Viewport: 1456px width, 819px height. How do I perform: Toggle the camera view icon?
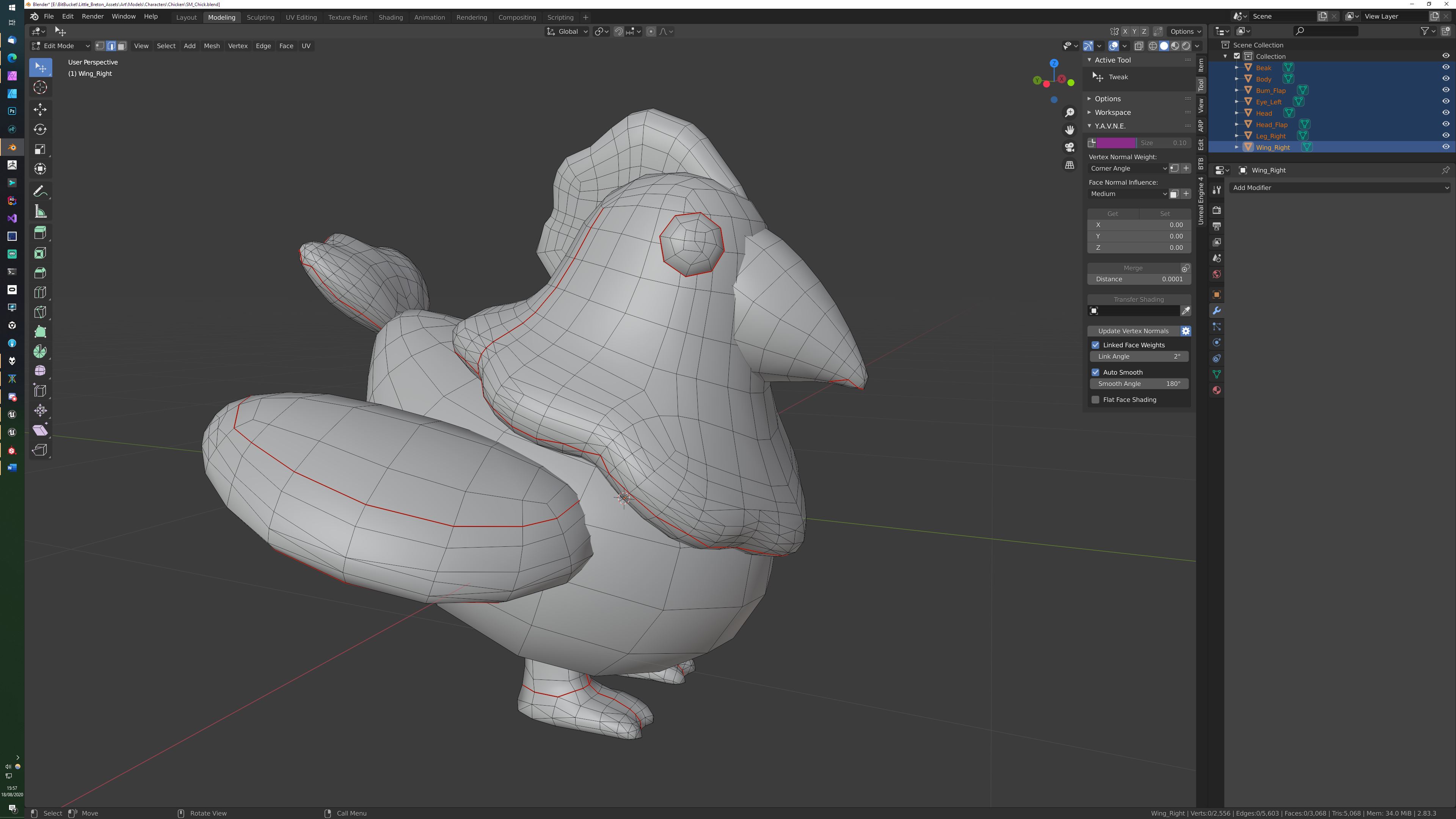[1069, 147]
